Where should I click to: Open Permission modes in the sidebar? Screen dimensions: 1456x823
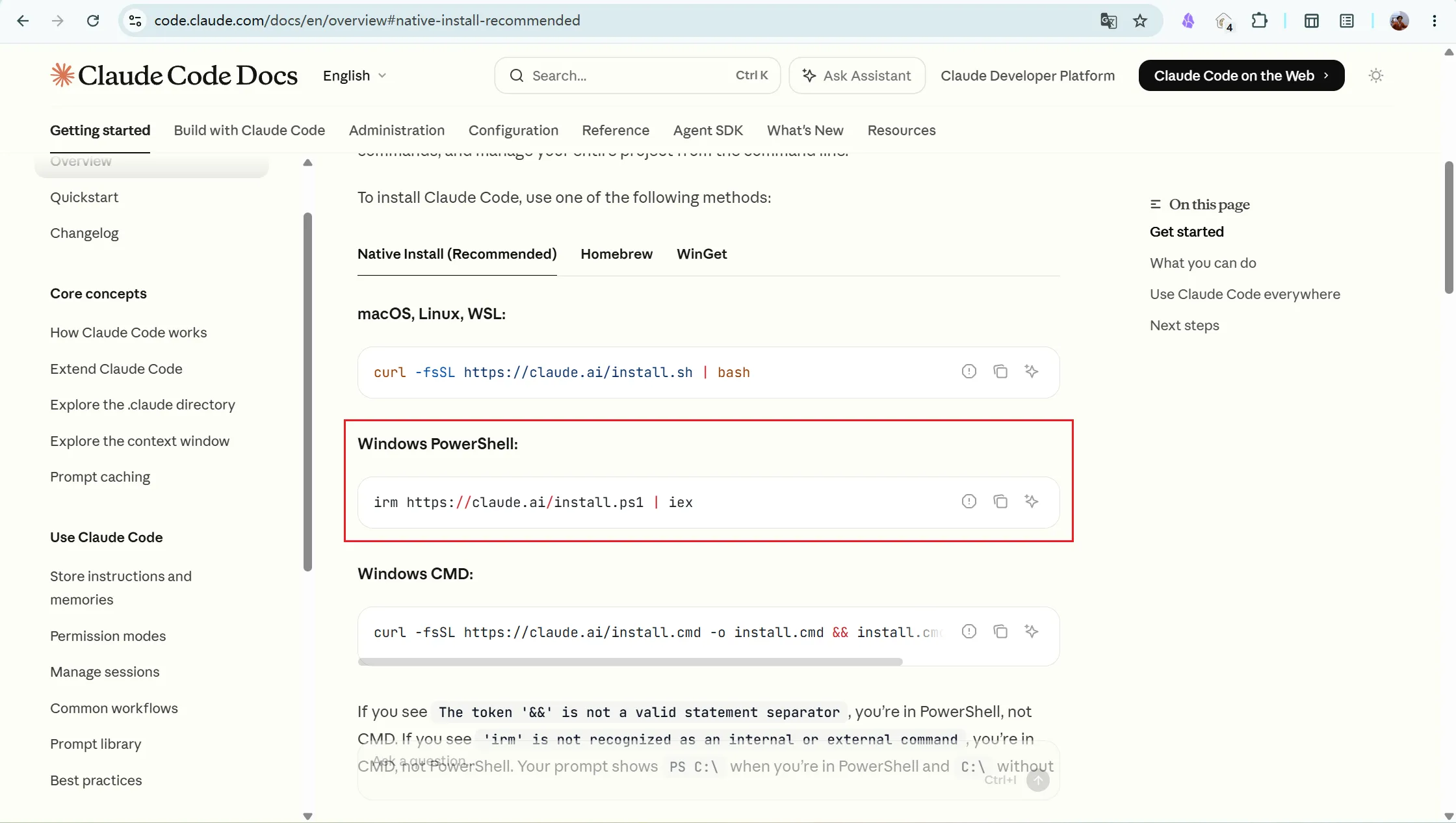coord(108,636)
